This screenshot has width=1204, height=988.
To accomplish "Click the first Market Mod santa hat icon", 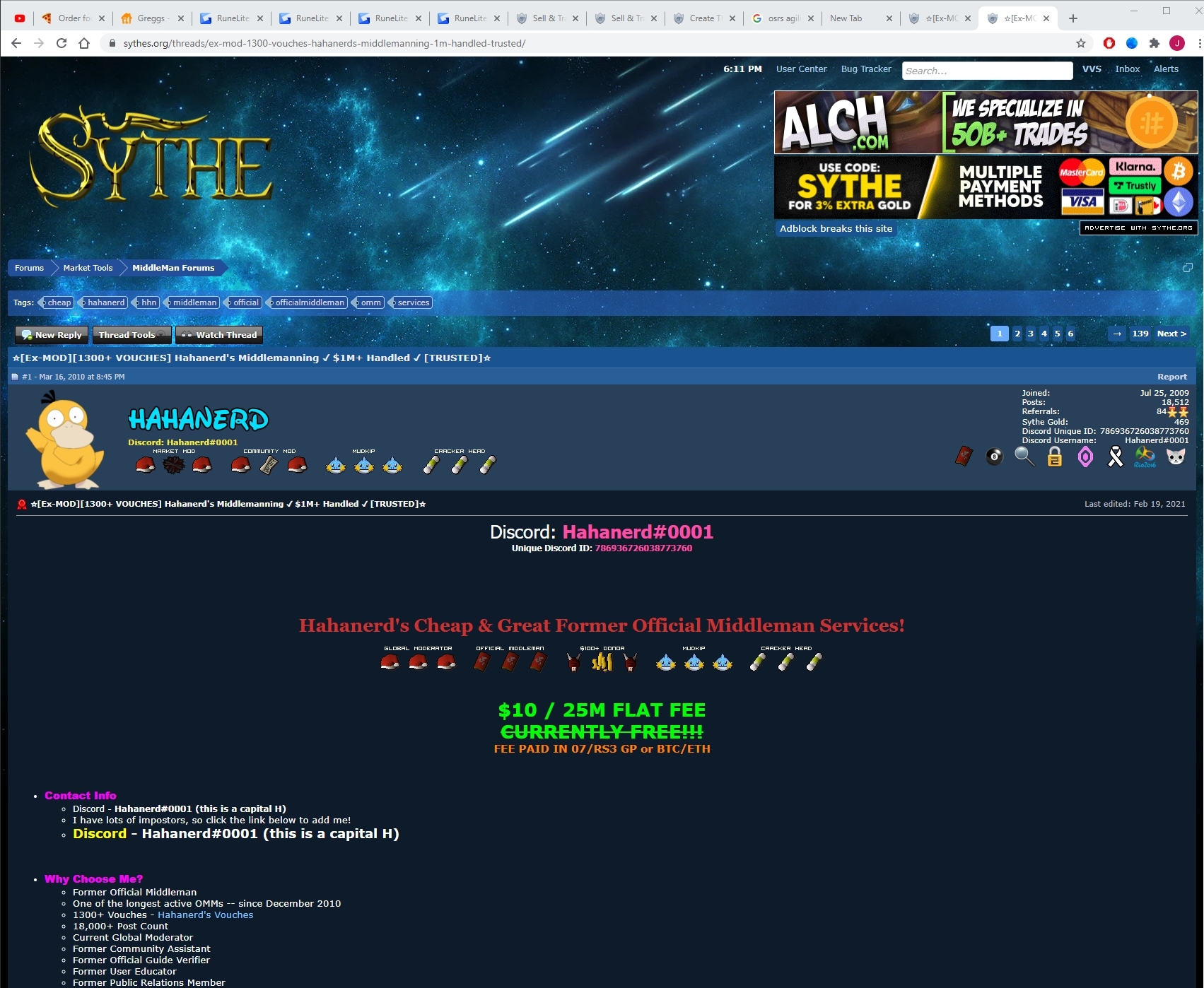I will (146, 465).
